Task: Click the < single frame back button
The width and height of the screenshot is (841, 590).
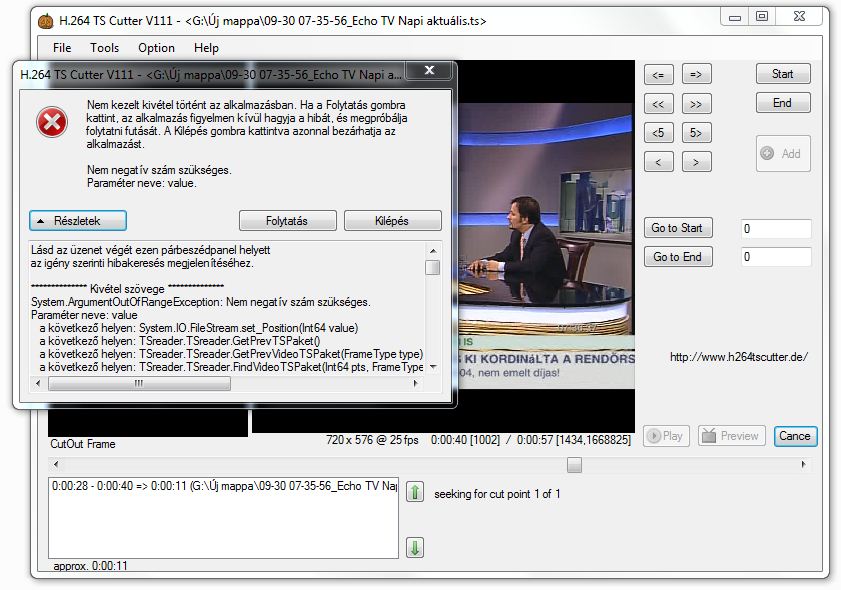Action: point(659,161)
